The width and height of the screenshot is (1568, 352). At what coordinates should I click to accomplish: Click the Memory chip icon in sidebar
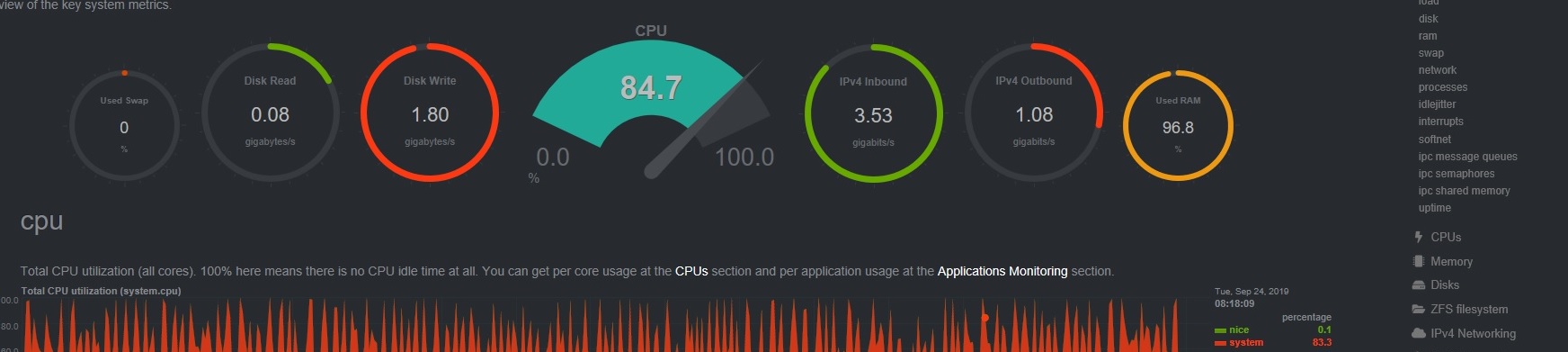1418,261
